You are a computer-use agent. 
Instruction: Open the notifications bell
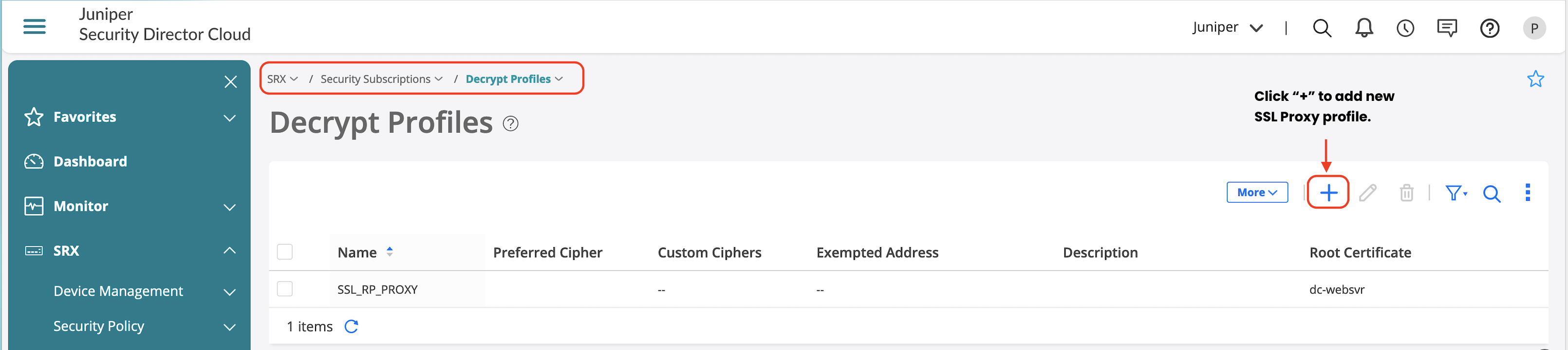point(1364,28)
